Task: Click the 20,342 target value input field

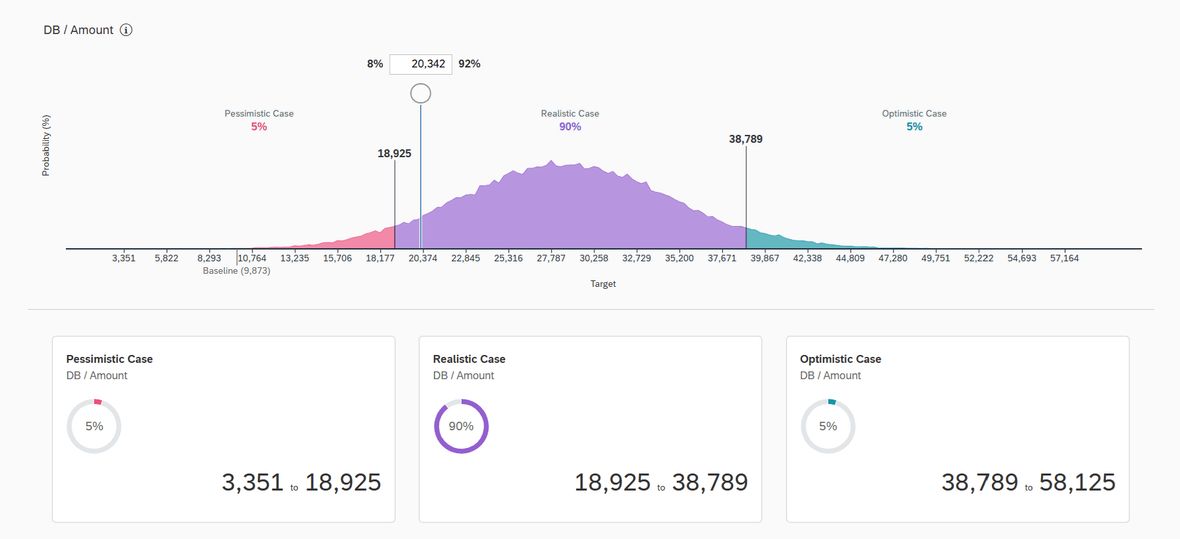Action: (x=421, y=64)
